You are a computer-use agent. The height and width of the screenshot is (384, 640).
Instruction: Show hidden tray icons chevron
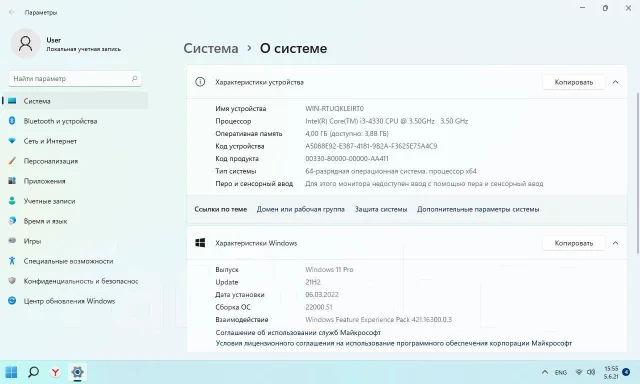(545, 372)
